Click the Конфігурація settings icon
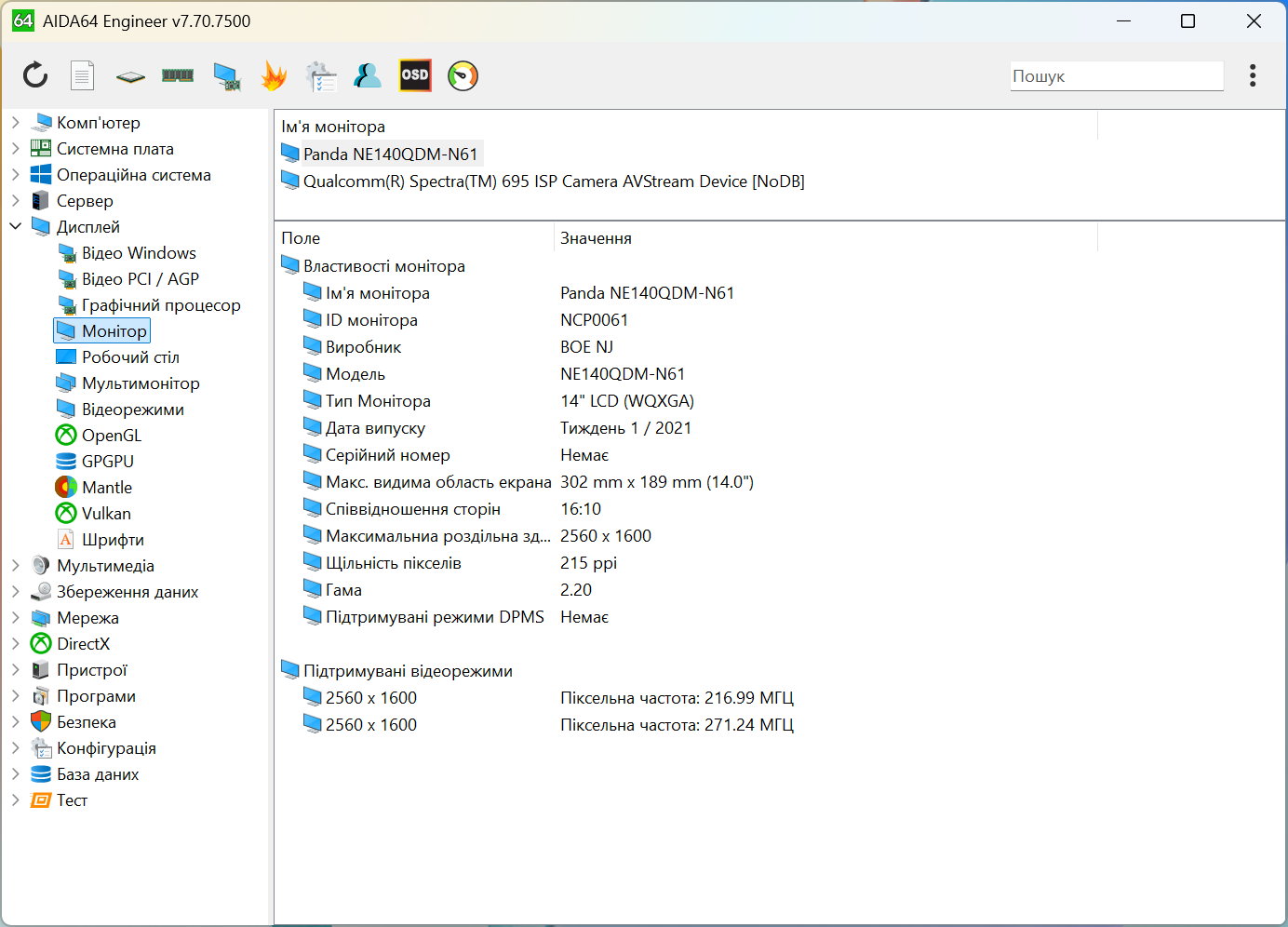Screen dimensions: 1288x927 [x=41, y=747]
